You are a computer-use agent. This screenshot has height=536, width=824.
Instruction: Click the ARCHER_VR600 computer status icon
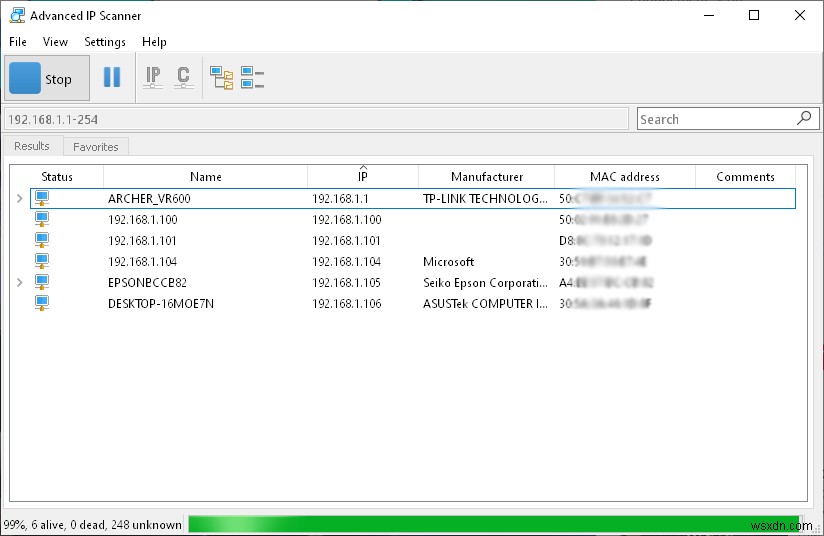pos(42,198)
